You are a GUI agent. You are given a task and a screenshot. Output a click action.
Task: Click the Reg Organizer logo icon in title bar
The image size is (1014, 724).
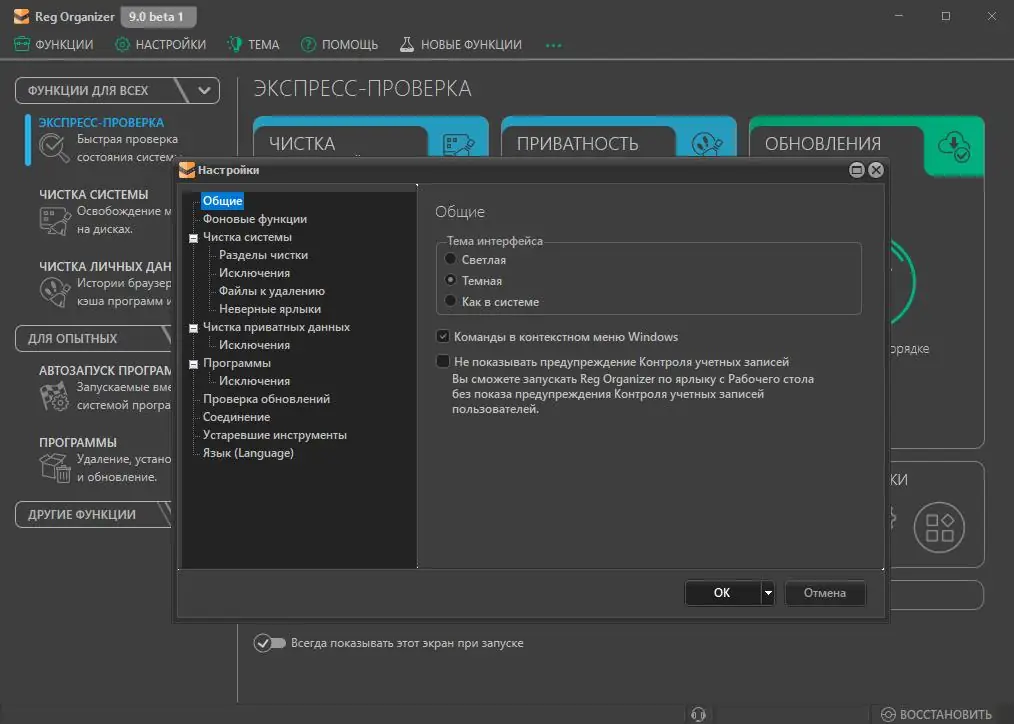point(21,16)
